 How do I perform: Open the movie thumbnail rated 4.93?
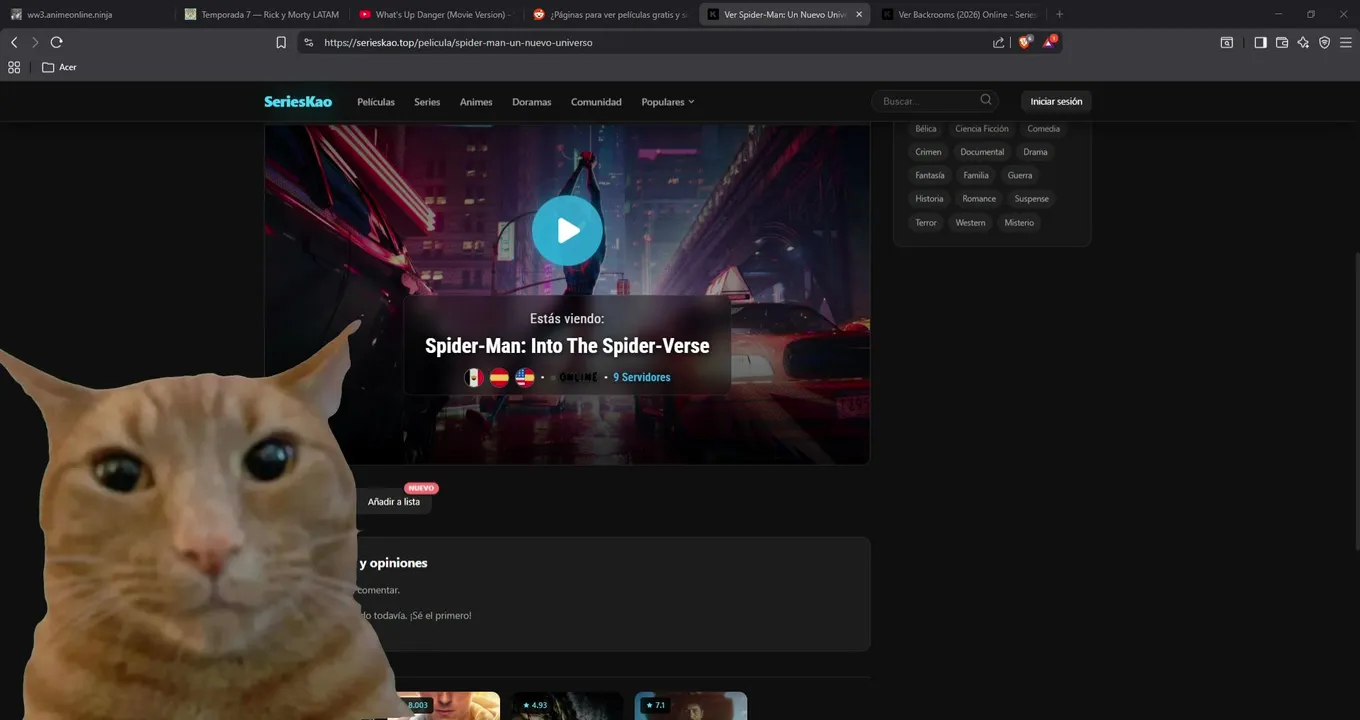[567, 706]
